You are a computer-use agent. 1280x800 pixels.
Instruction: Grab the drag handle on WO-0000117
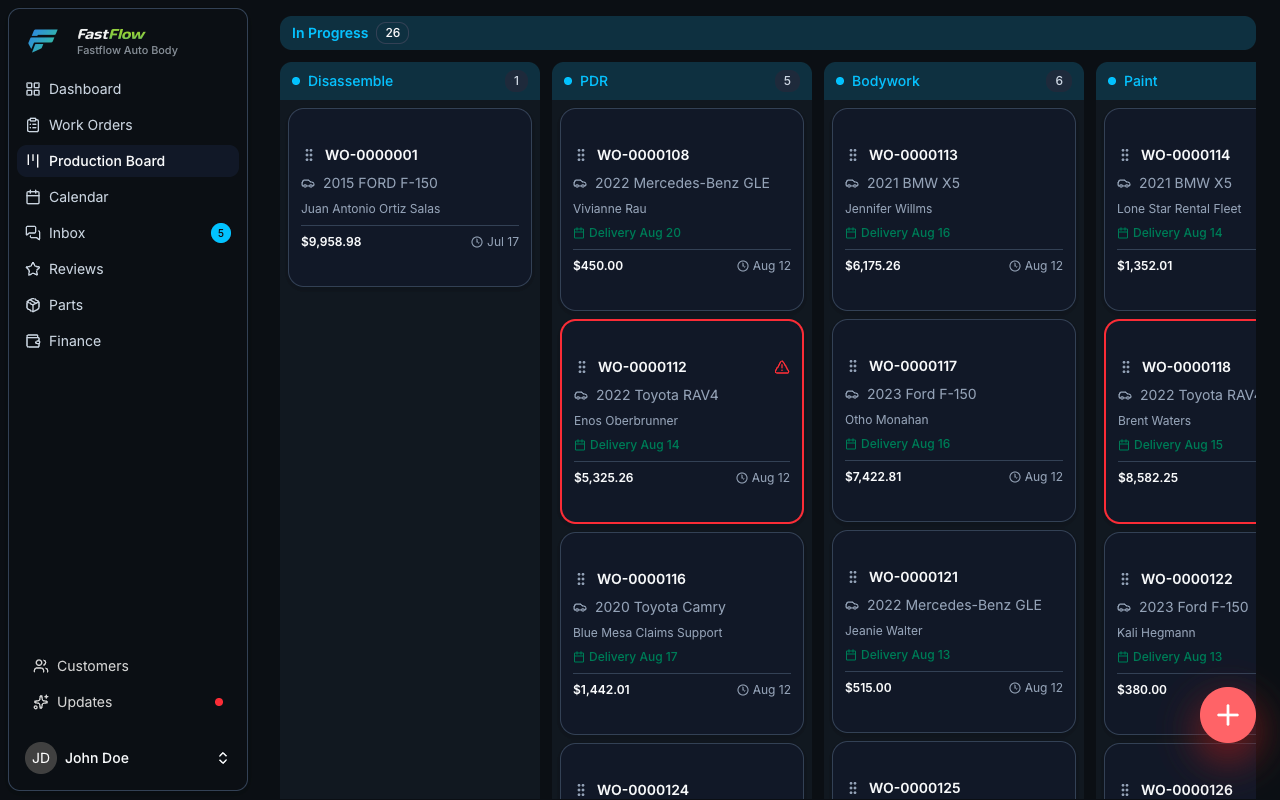click(x=853, y=366)
